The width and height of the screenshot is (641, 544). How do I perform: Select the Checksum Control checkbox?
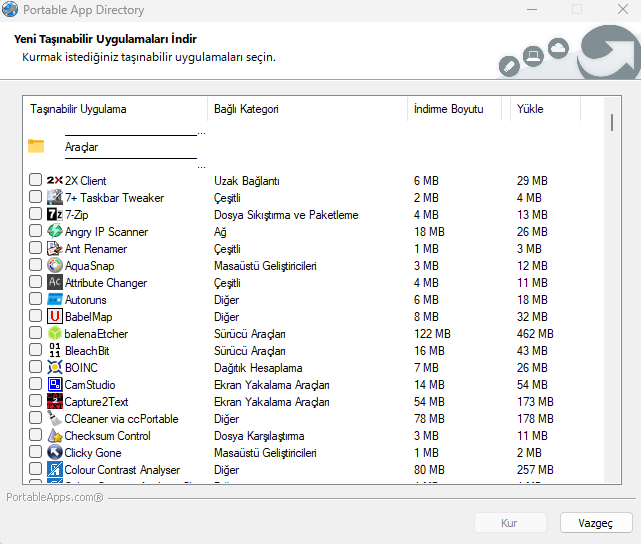[x=36, y=434]
